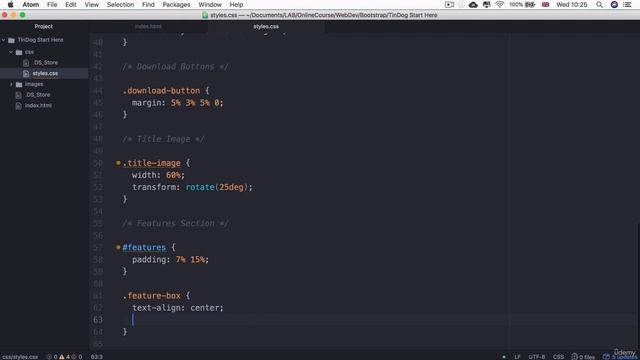
Task: Open the git 0 files status
Action: (583, 357)
